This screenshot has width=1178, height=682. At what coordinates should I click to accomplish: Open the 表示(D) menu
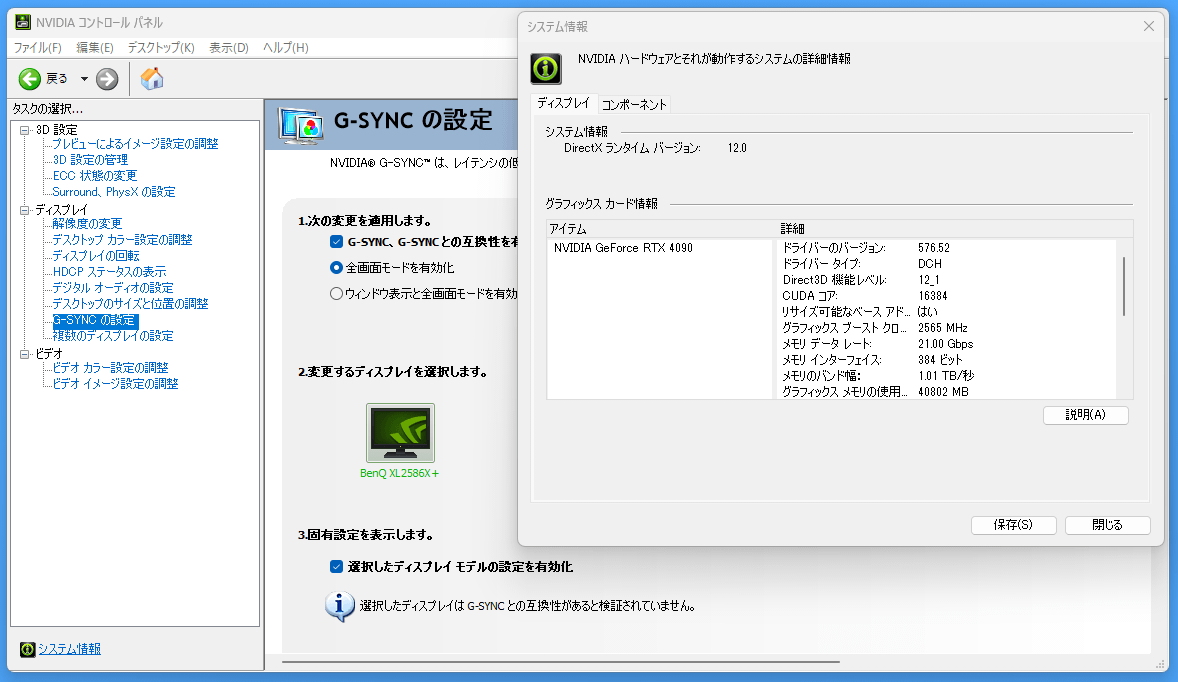pos(228,47)
